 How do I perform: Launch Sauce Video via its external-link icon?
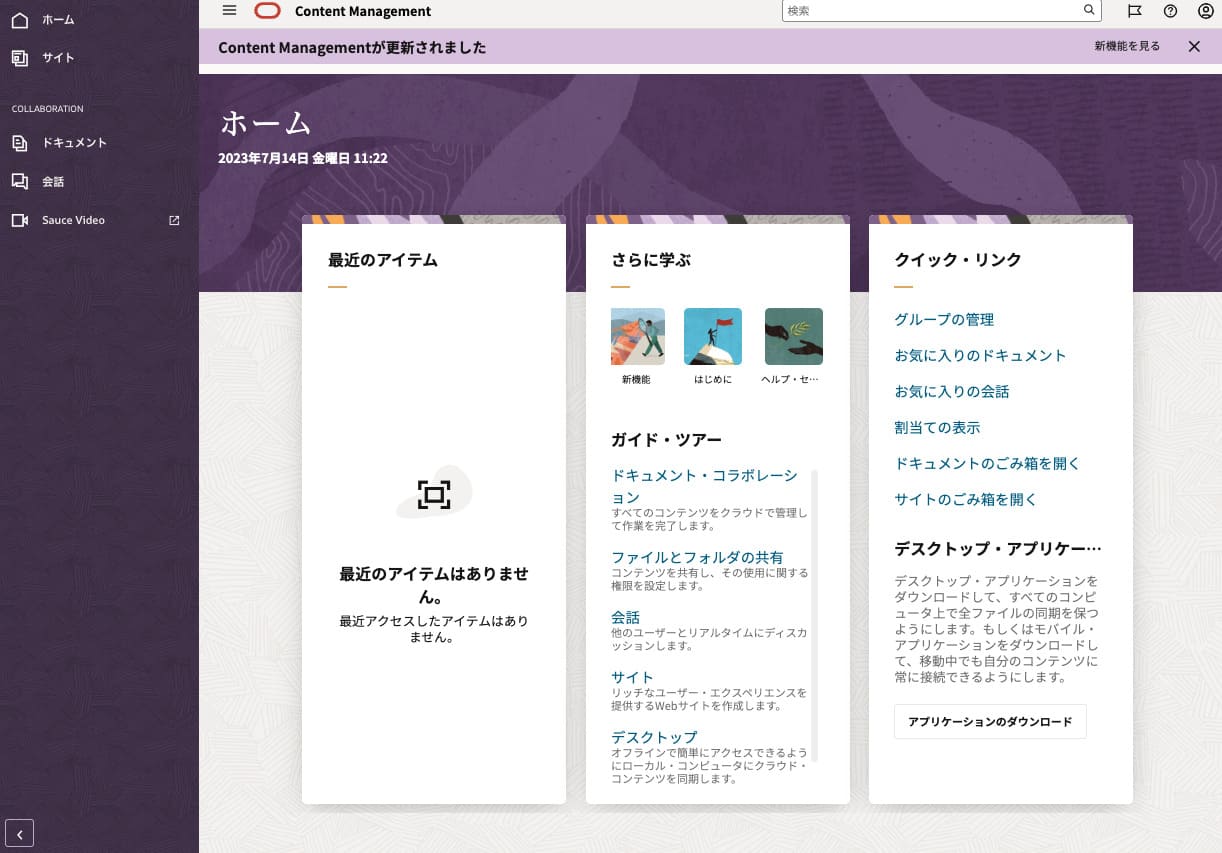pos(174,220)
